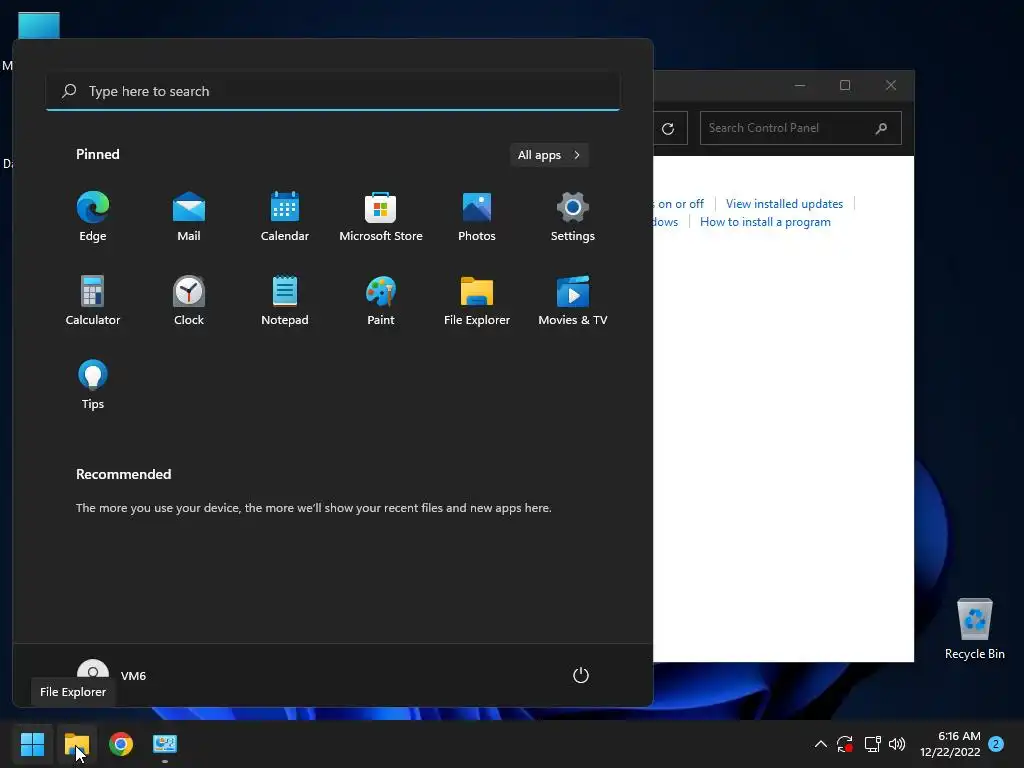Open How to install a program link
Viewport: 1024px width, 768px height.
point(765,222)
